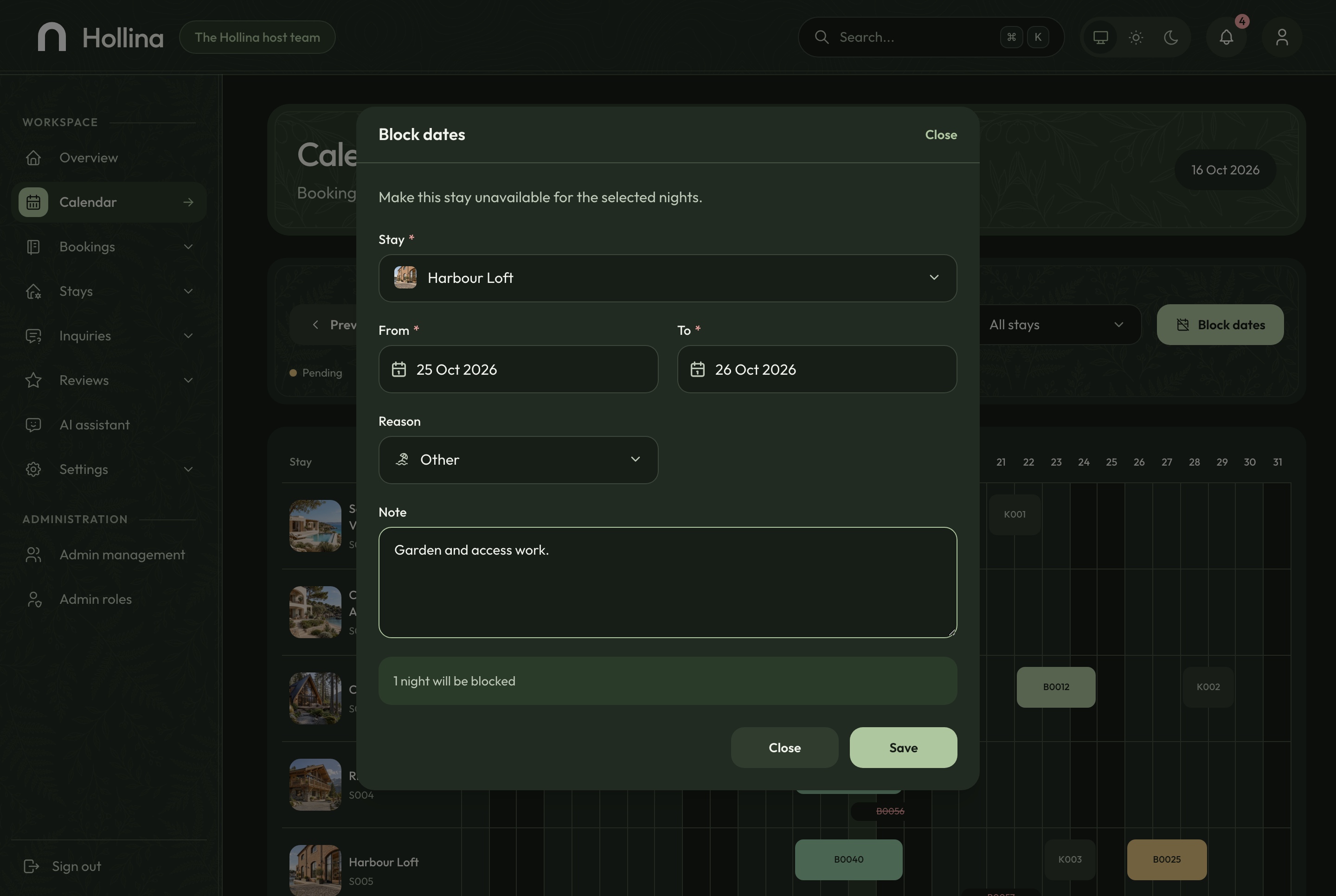This screenshot has width=1336, height=896.
Task: Click the AI assistant icon
Action: click(33, 424)
